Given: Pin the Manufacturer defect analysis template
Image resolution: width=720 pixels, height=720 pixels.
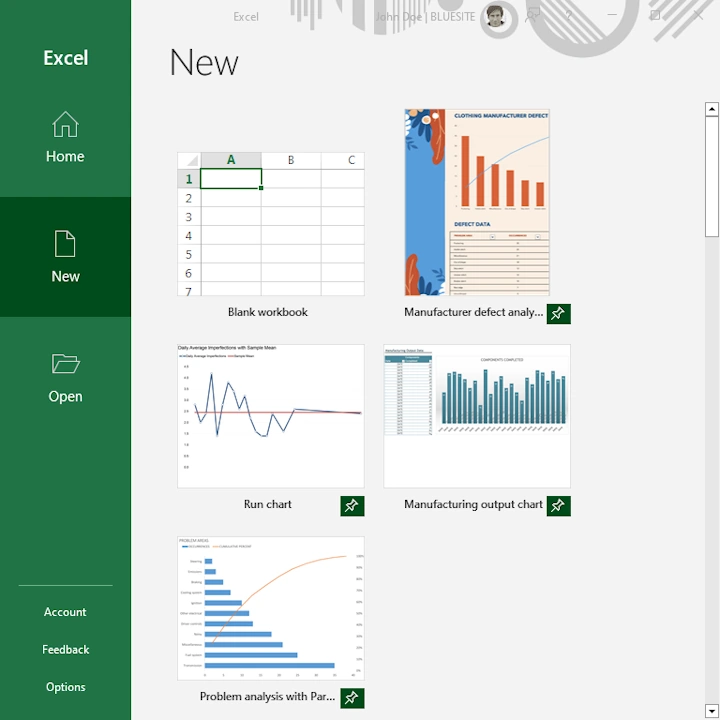Looking at the screenshot, I should (558, 314).
